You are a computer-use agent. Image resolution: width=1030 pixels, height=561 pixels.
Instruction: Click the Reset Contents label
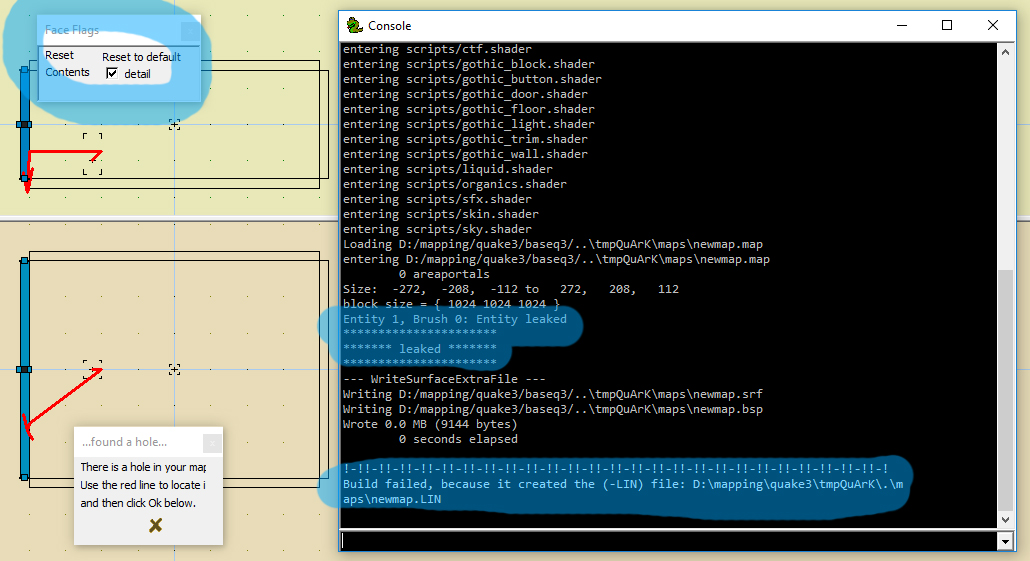67,64
